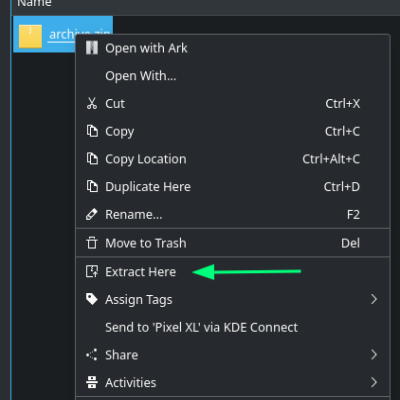The image size is (400, 400).
Task: Click the Name column header
Action: click(x=34, y=3)
